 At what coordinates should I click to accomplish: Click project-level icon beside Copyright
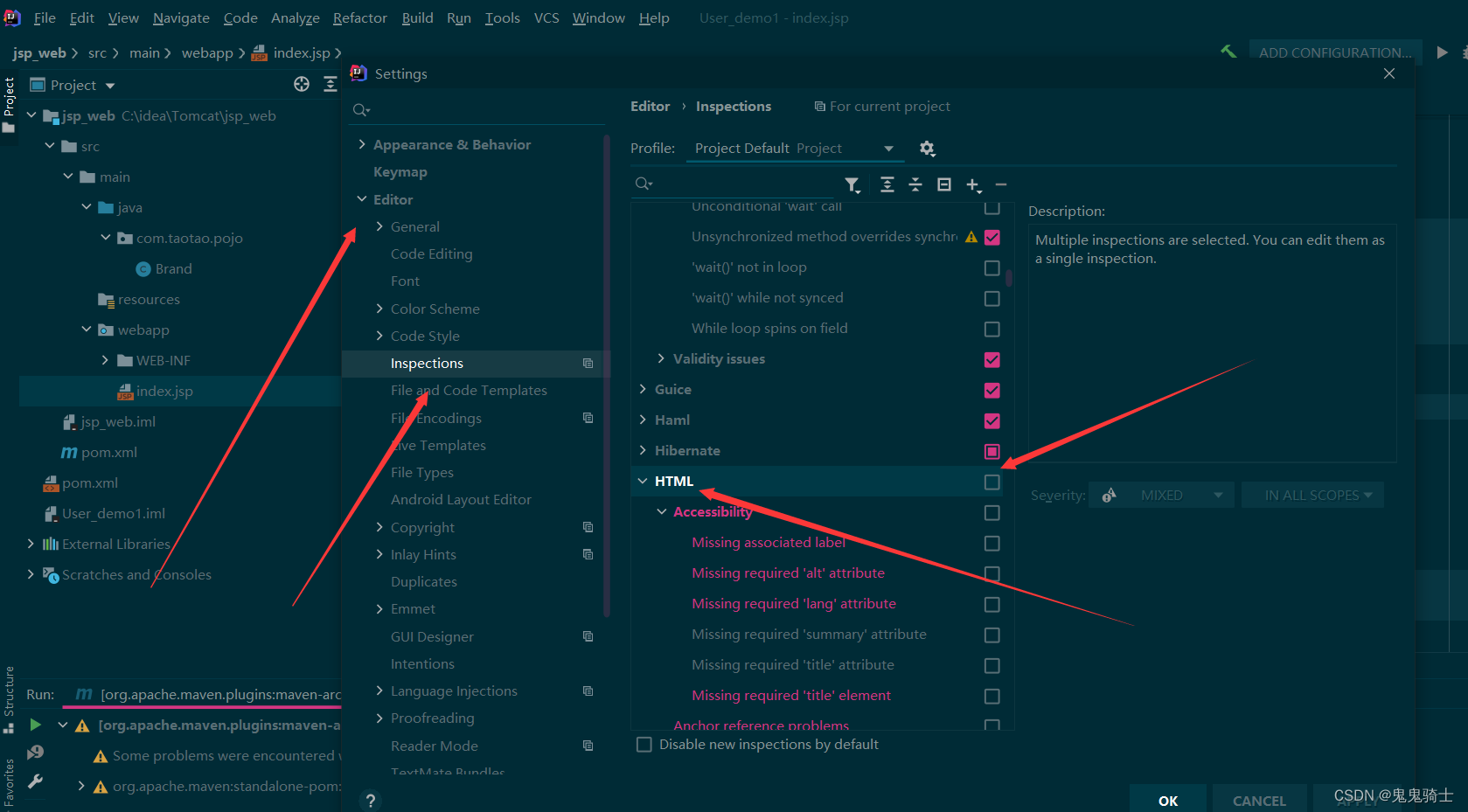point(588,527)
